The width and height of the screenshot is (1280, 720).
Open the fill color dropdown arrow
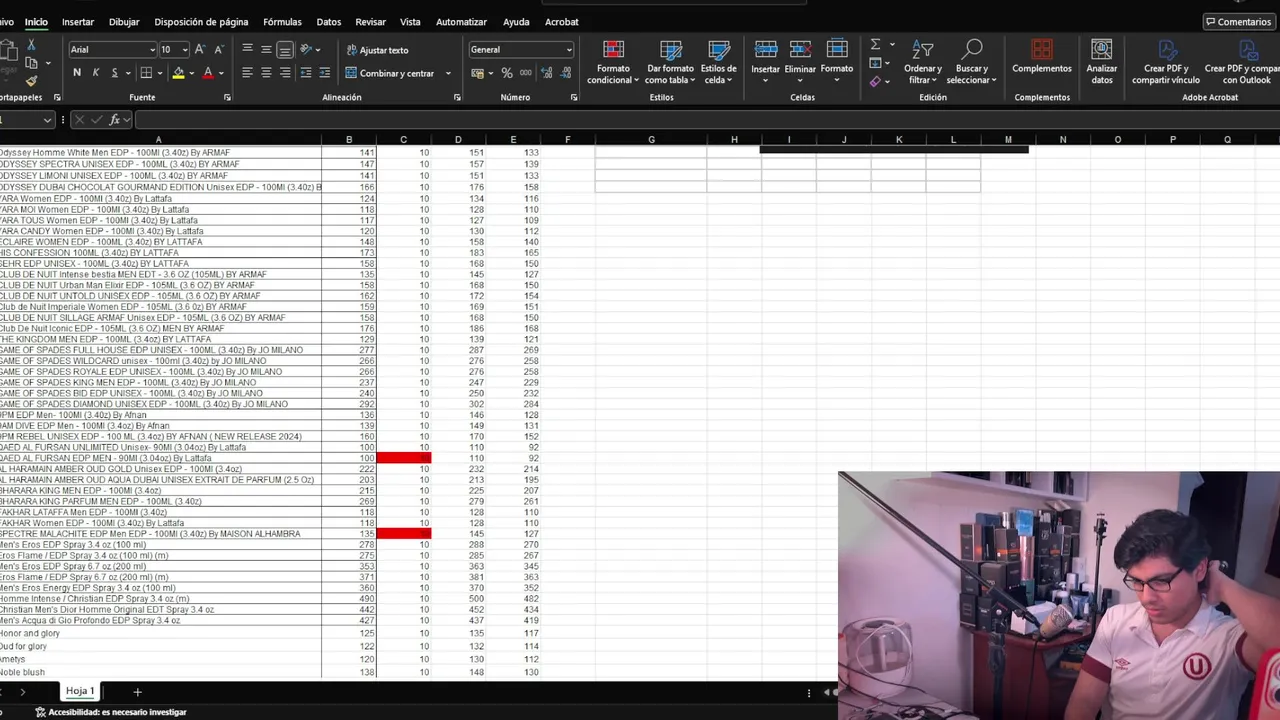(x=192, y=73)
